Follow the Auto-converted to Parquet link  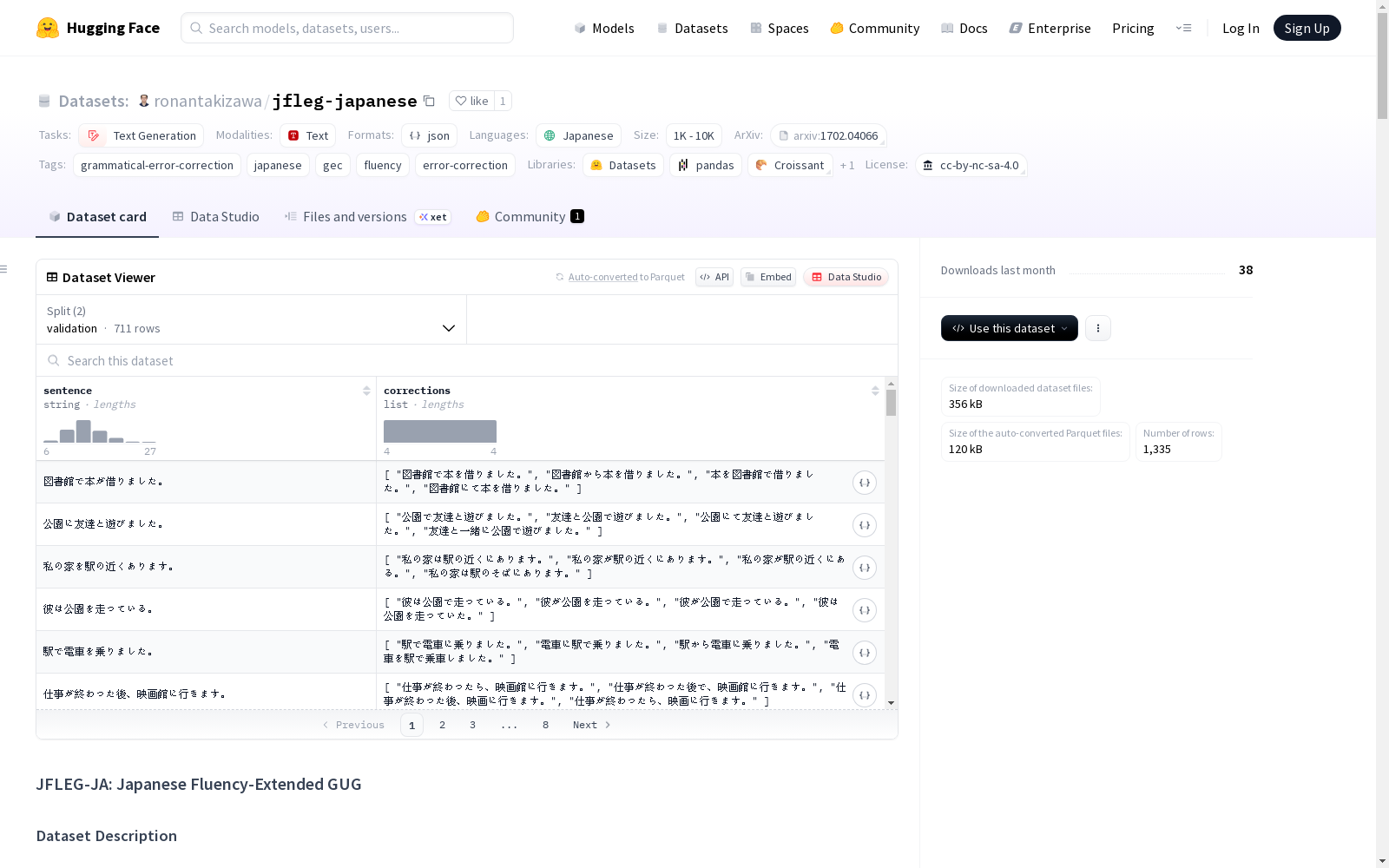[620, 277]
